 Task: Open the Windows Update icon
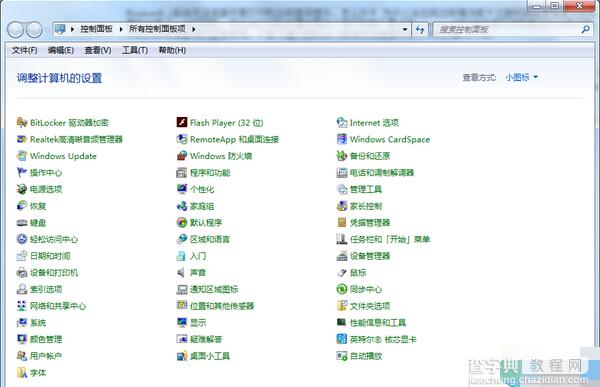pyautogui.click(x=22, y=156)
